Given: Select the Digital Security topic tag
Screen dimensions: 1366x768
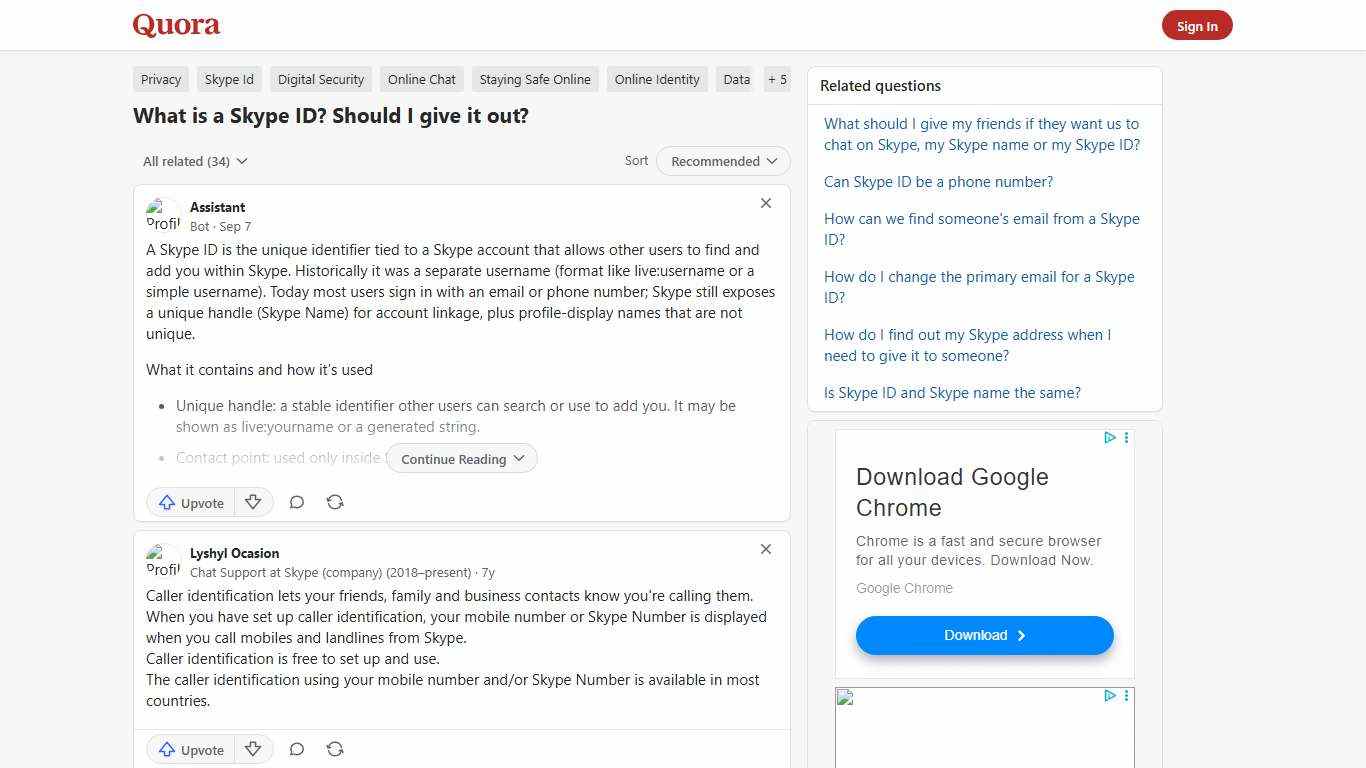Looking at the screenshot, I should point(320,79).
